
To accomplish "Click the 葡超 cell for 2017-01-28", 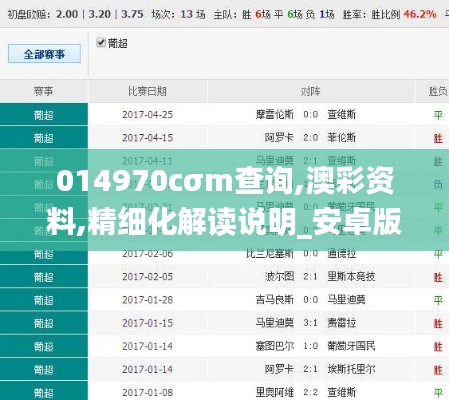I will point(44,300).
